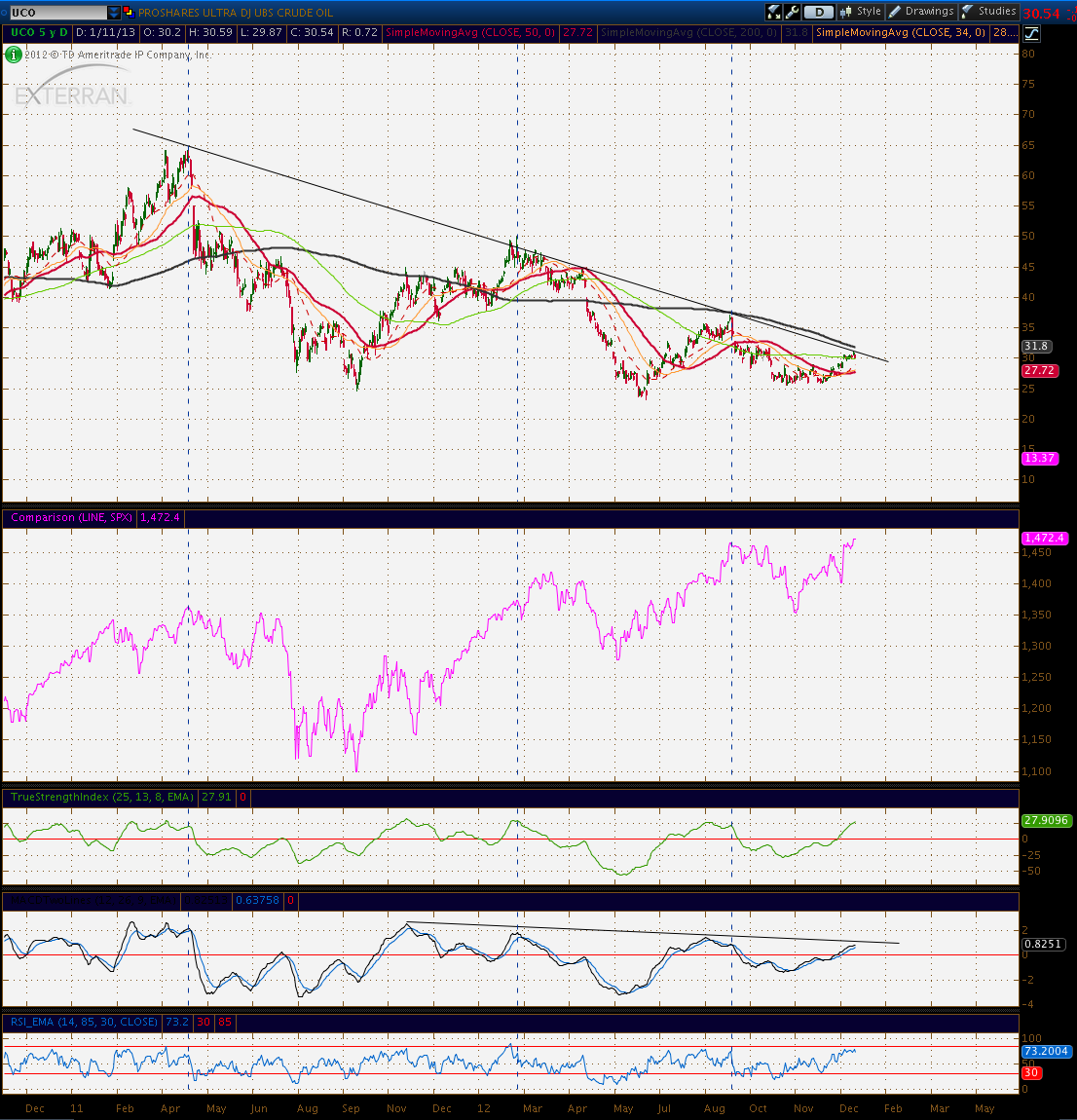Click the blue 73.2004 RSI axis bubble
Image resolution: width=1077 pixels, height=1120 pixels.
(1046, 1051)
